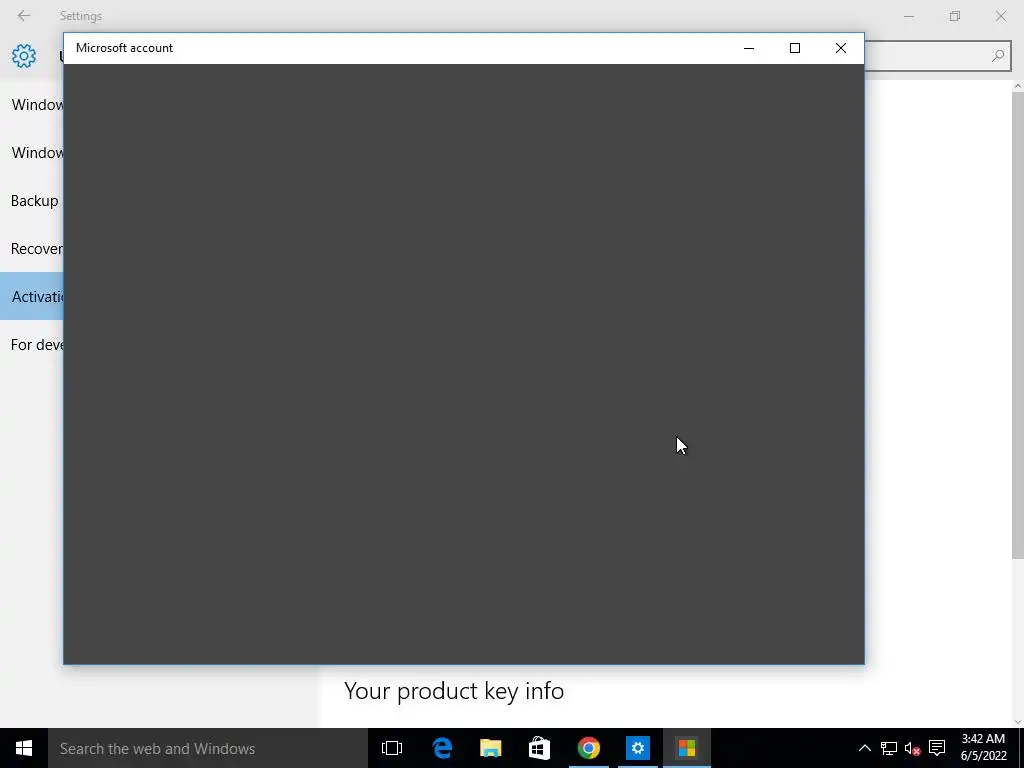Click the muted volume tray icon
The width and height of the screenshot is (1024, 768).
coord(912,748)
